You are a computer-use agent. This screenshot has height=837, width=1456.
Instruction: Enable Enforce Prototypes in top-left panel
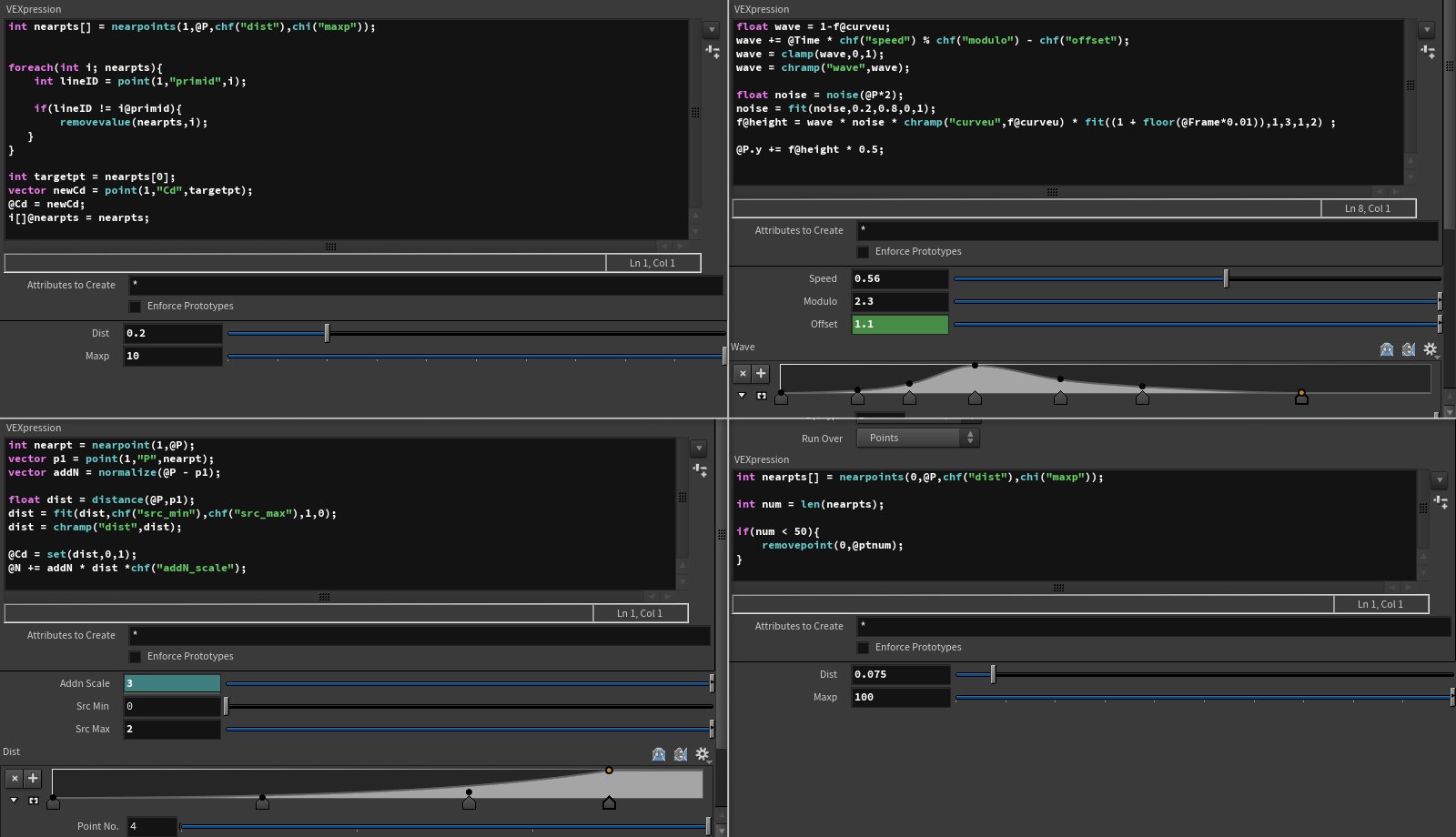click(136, 307)
